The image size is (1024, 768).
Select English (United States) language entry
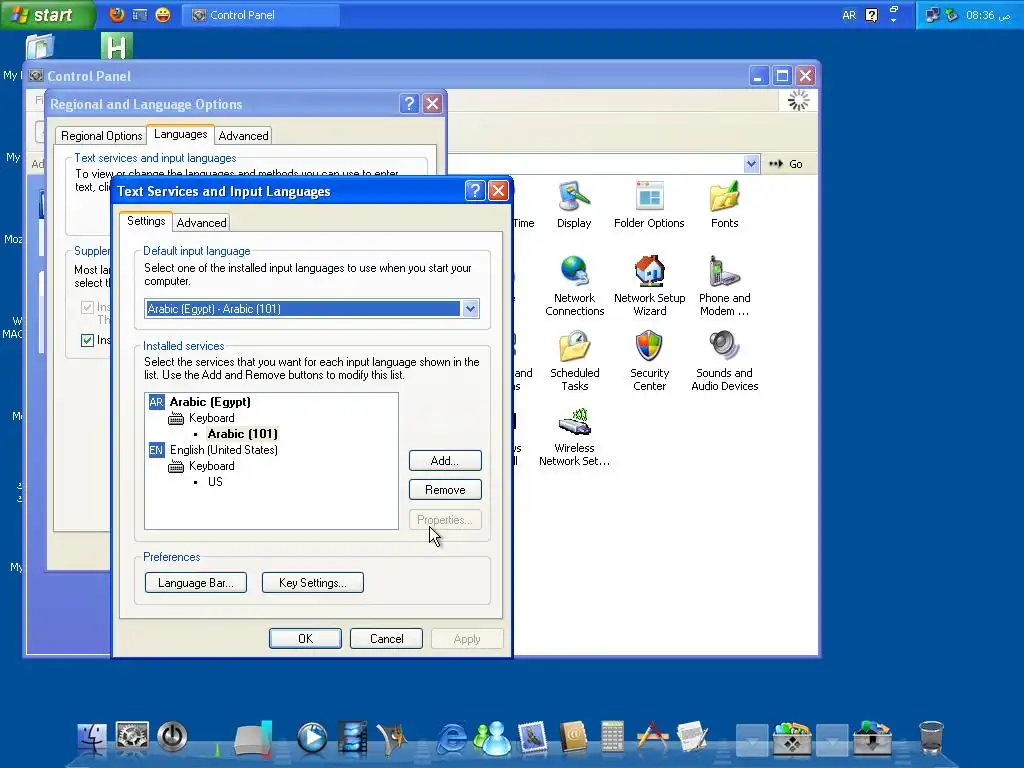point(223,450)
